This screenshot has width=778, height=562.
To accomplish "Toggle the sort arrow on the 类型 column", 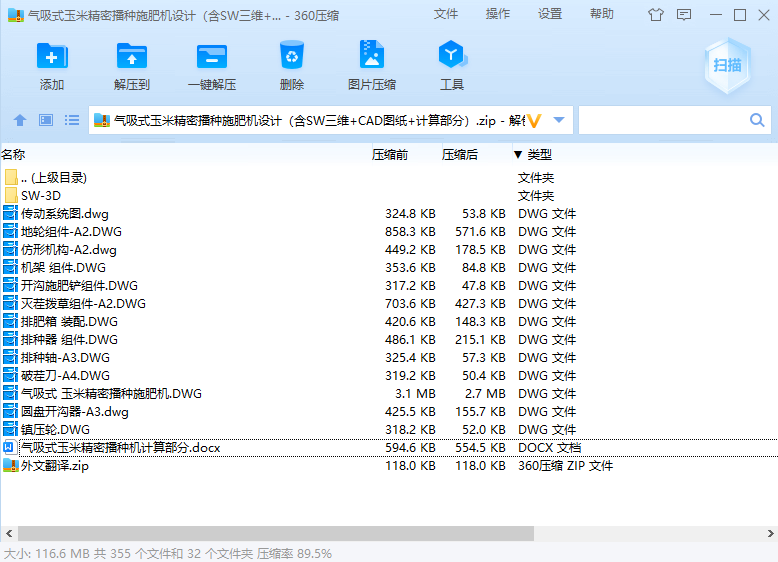I will [x=518, y=155].
